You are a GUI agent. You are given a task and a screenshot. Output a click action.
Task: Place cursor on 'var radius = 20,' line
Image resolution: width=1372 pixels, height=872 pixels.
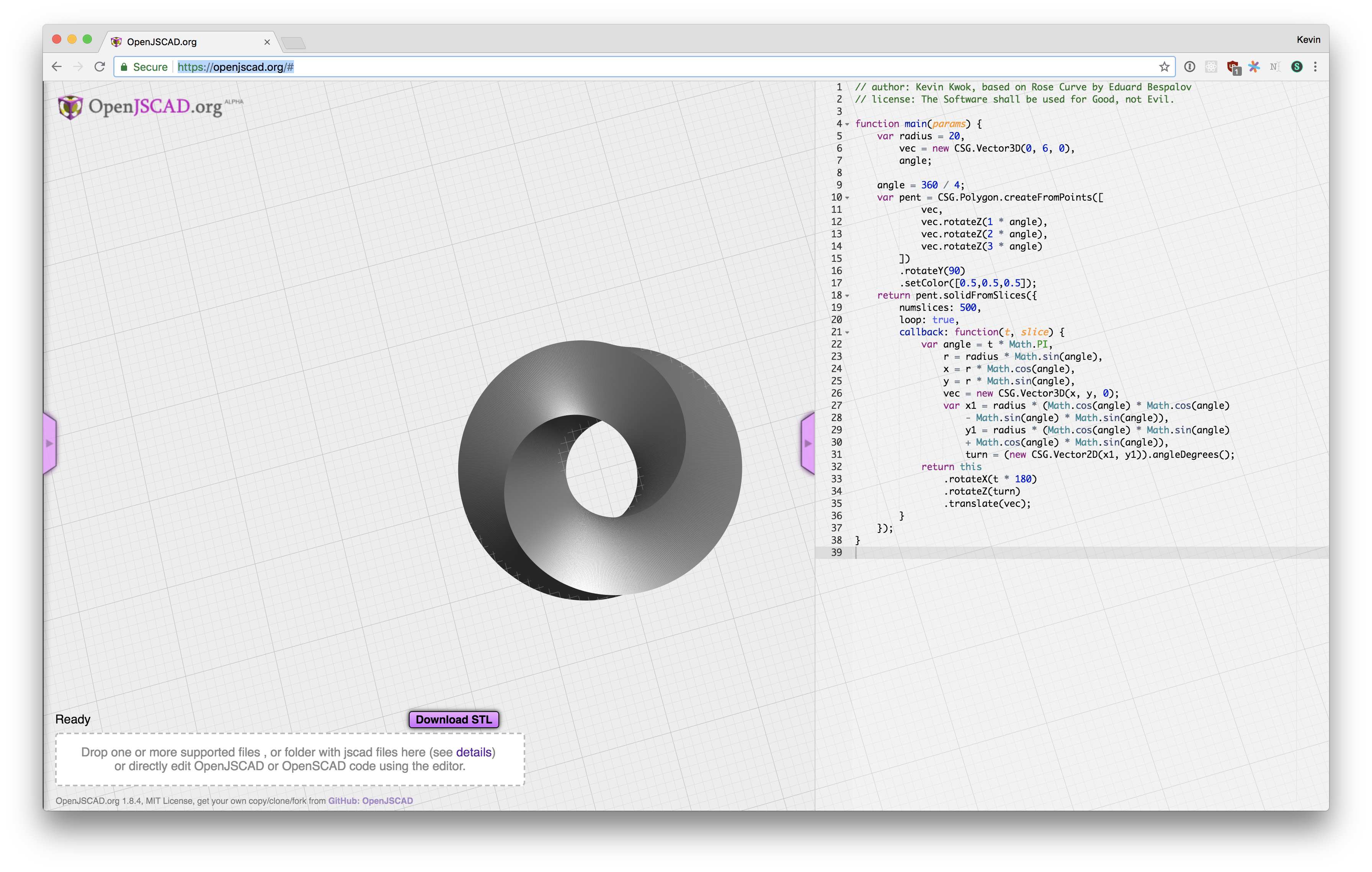pyautogui.click(x=920, y=136)
